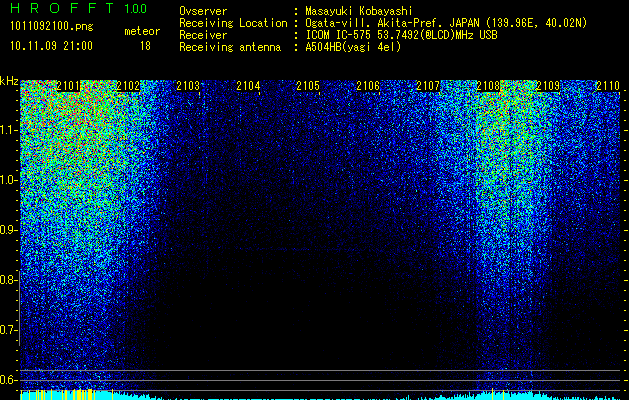Click the 0.8 frequency axis label
The height and width of the screenshot is (400, 629).
[x=8, y=280]
